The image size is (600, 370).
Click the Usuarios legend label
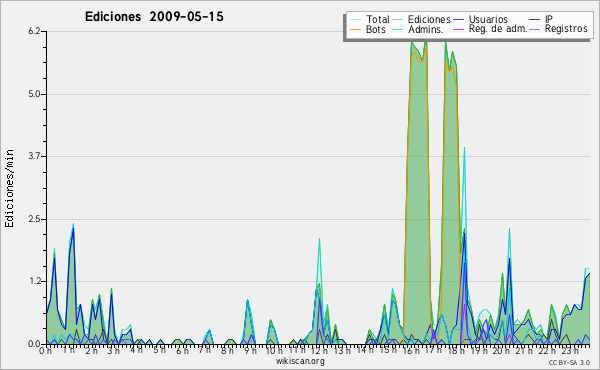pos(488,19)
